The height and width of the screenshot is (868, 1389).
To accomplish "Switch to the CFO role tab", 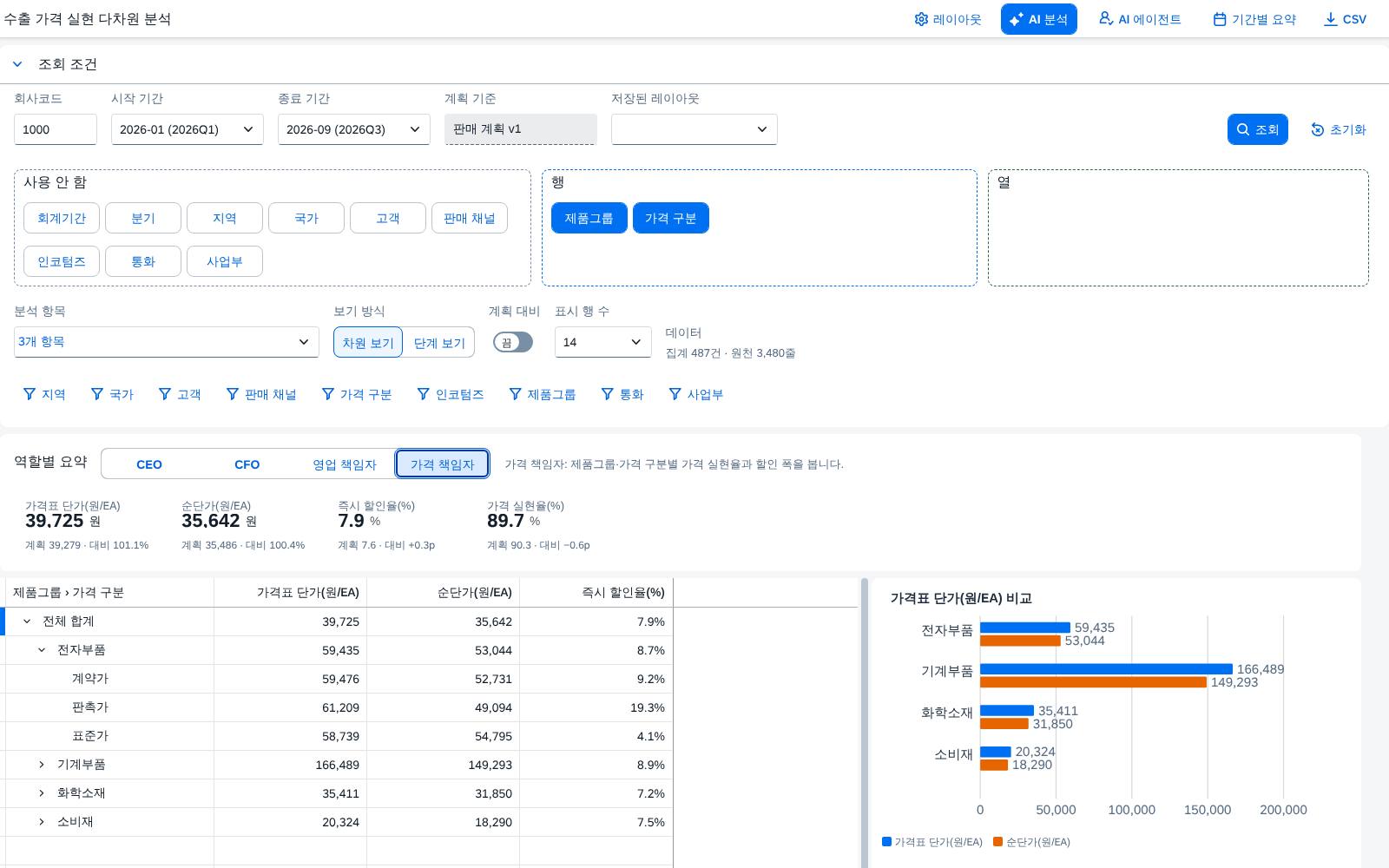I will point(247,464).
